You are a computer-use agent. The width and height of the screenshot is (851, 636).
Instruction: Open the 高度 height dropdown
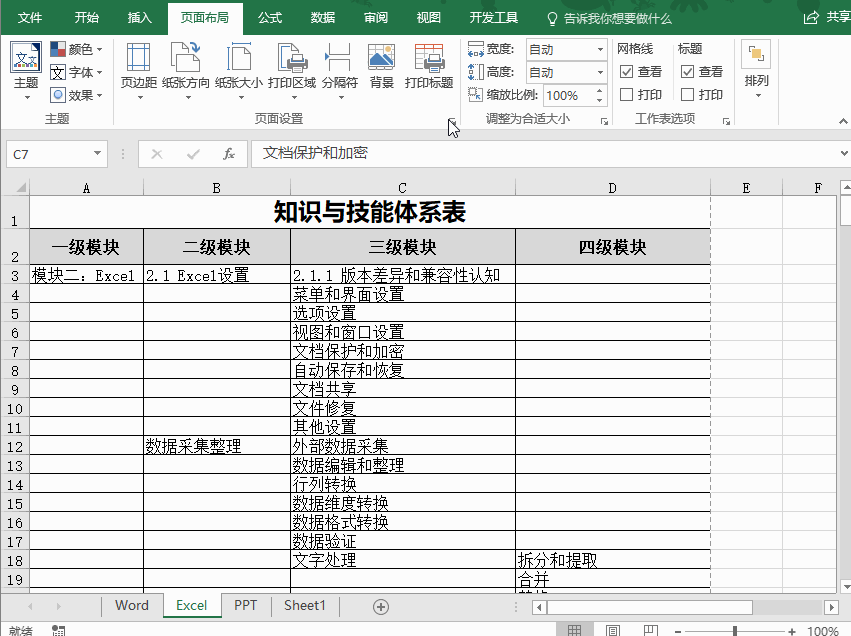pos(600,72)
